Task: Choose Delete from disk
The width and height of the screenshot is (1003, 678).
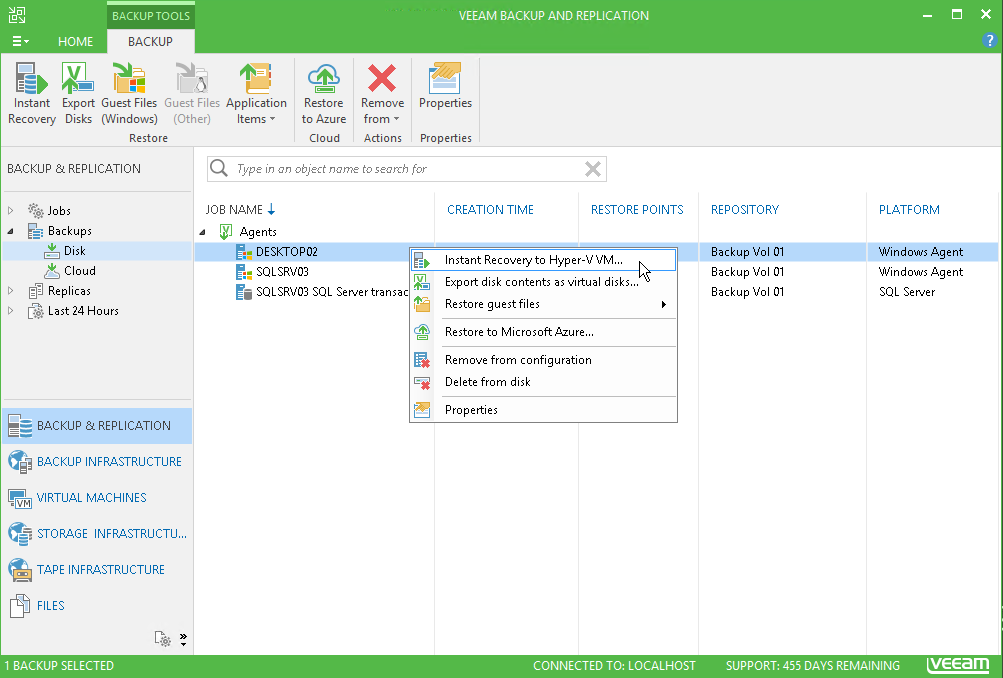Action: click(543, 382)
